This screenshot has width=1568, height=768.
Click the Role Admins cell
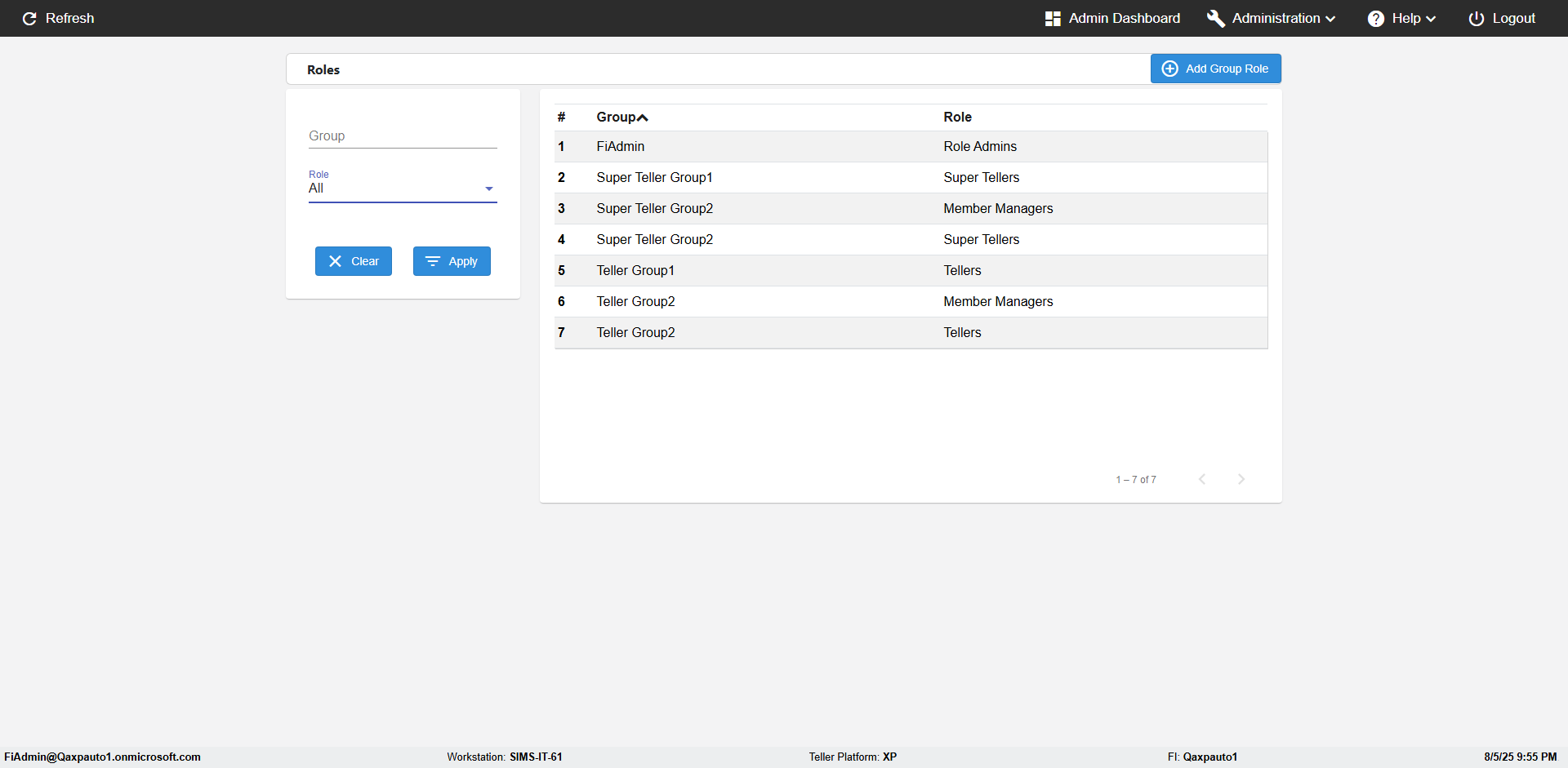pos(980,146)
